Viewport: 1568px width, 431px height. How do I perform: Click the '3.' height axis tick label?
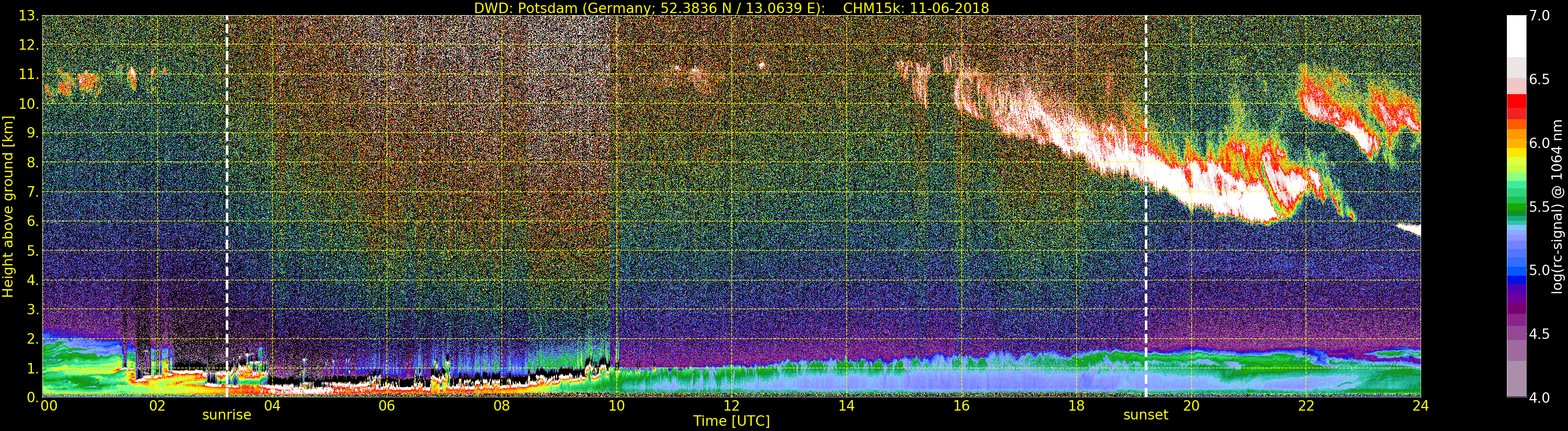(x=33, y=309)
